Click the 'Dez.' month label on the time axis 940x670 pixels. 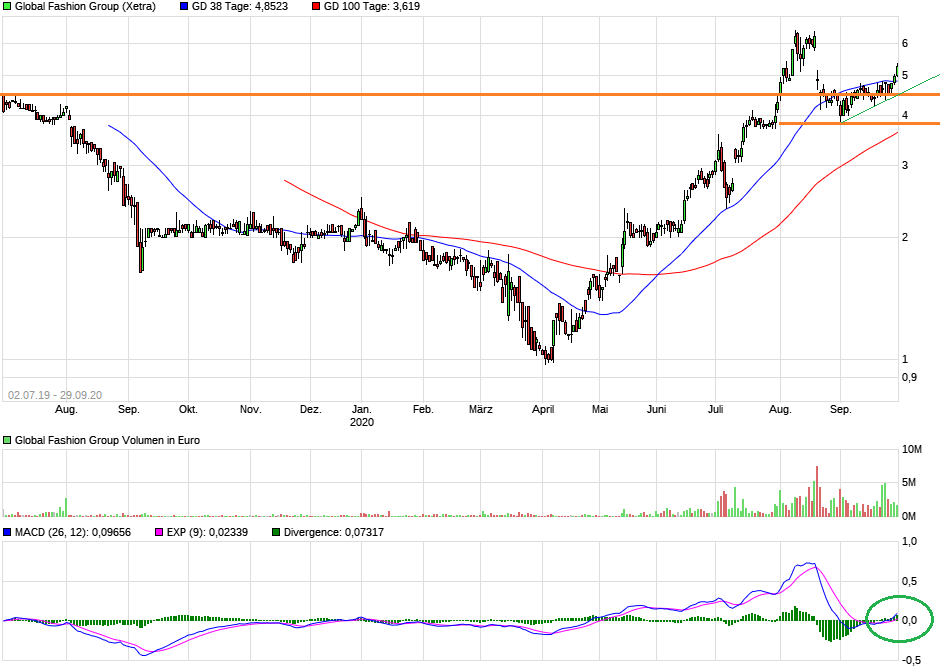pyautogui.click(x=311, y=409)
